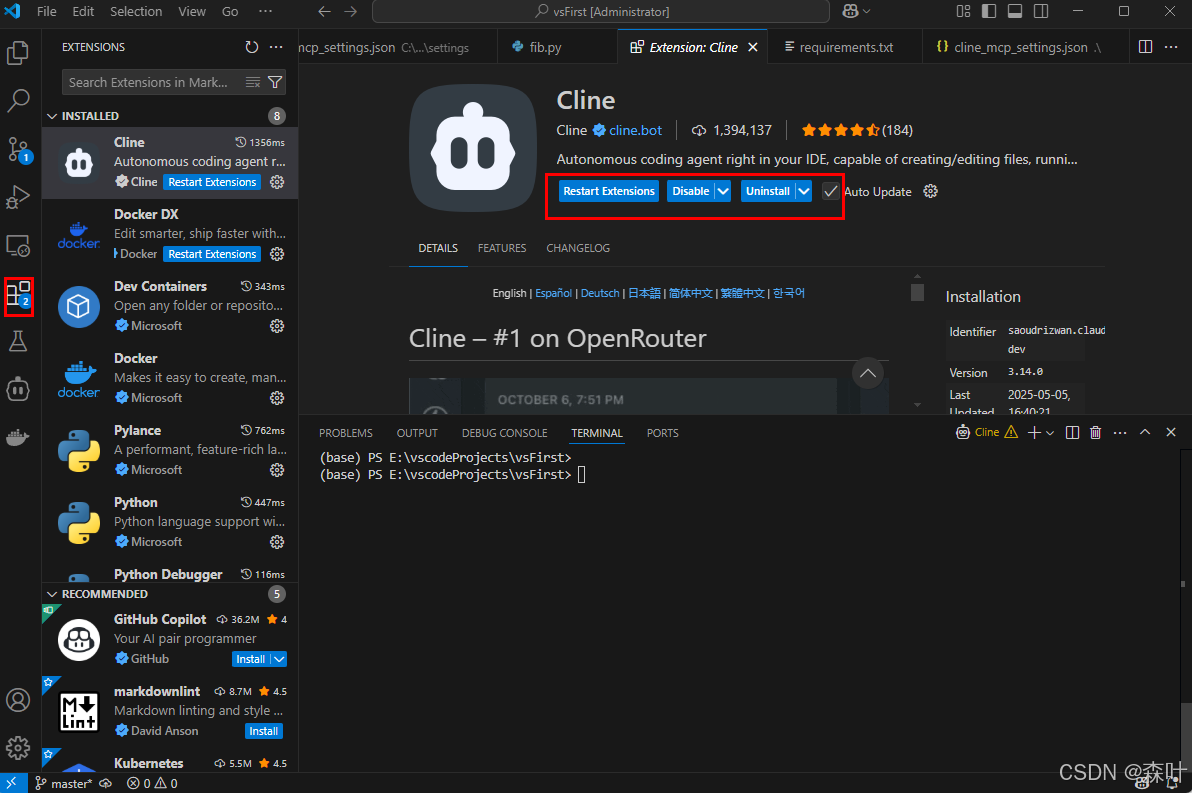Open the Uninstall dropdown arrow
The width and height of the screenshot is (1192, 793).
(804, 192)
